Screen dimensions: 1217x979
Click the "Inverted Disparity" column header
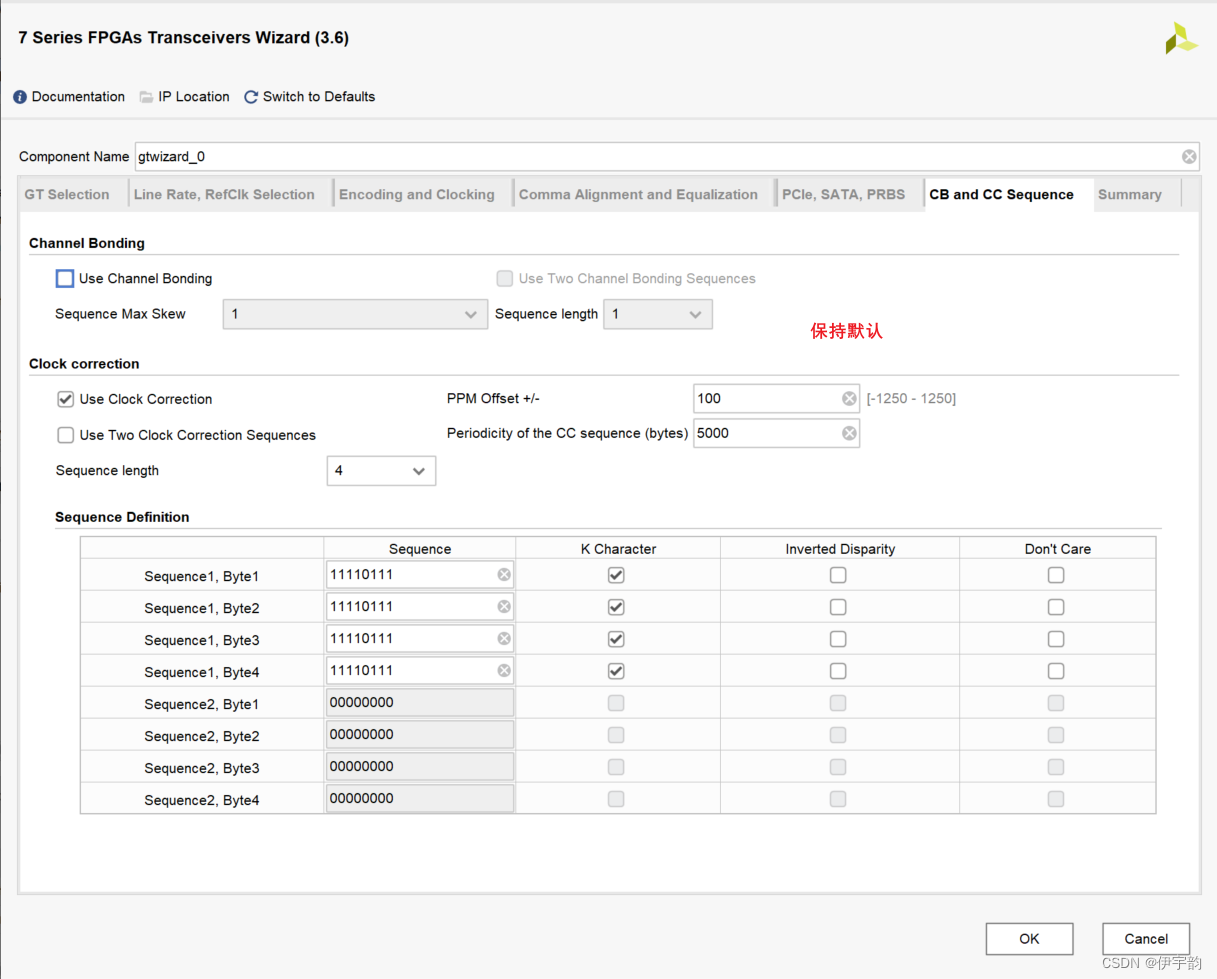(840, 549)
